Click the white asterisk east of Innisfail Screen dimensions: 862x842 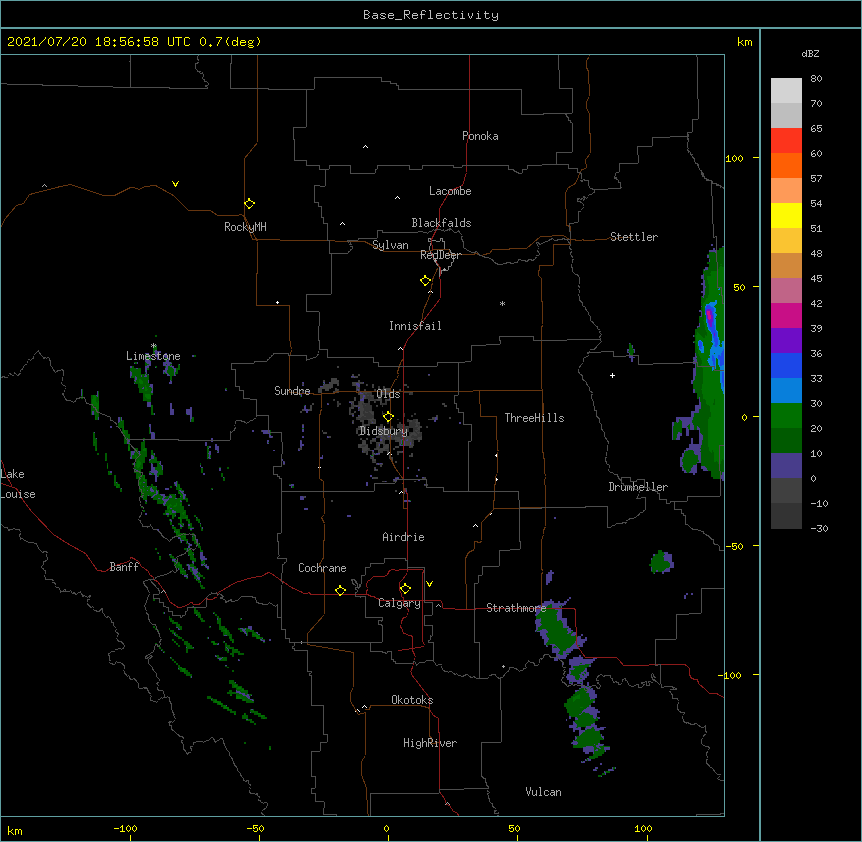(x=502, y=303)
